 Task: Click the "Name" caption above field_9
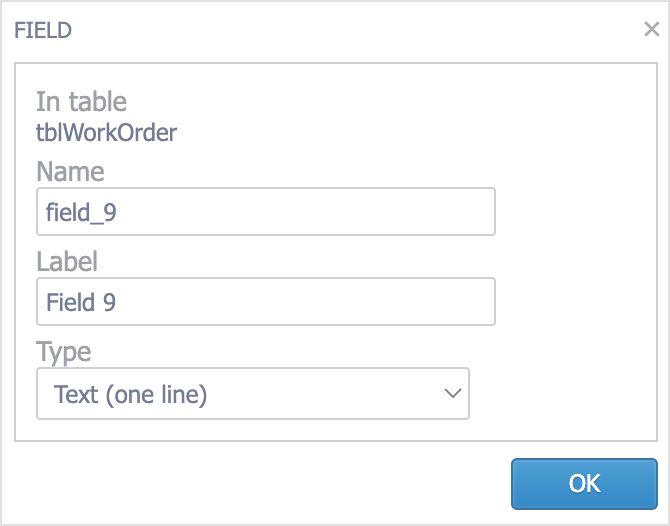coord(70,171)
